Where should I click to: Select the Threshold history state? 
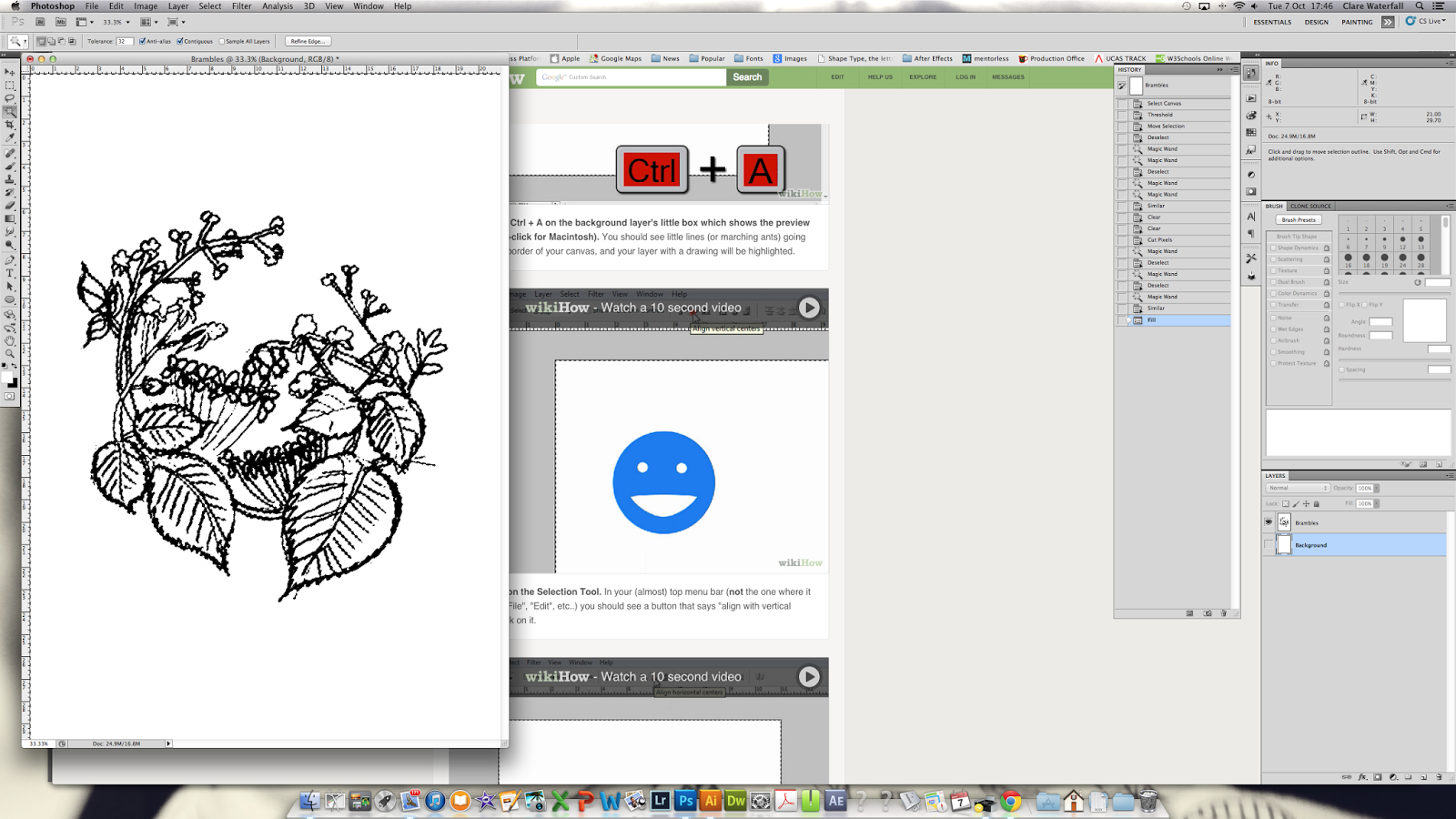tap(1174, 115)
